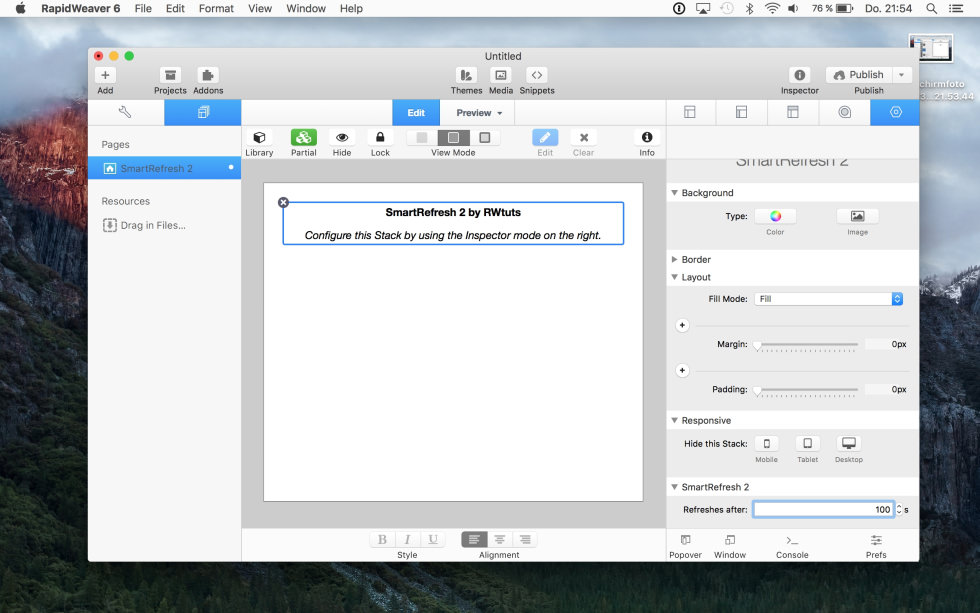Viewport: 980px width, 613px height.
Task: Select middle dark view mode button
Action: coord(454,137)
